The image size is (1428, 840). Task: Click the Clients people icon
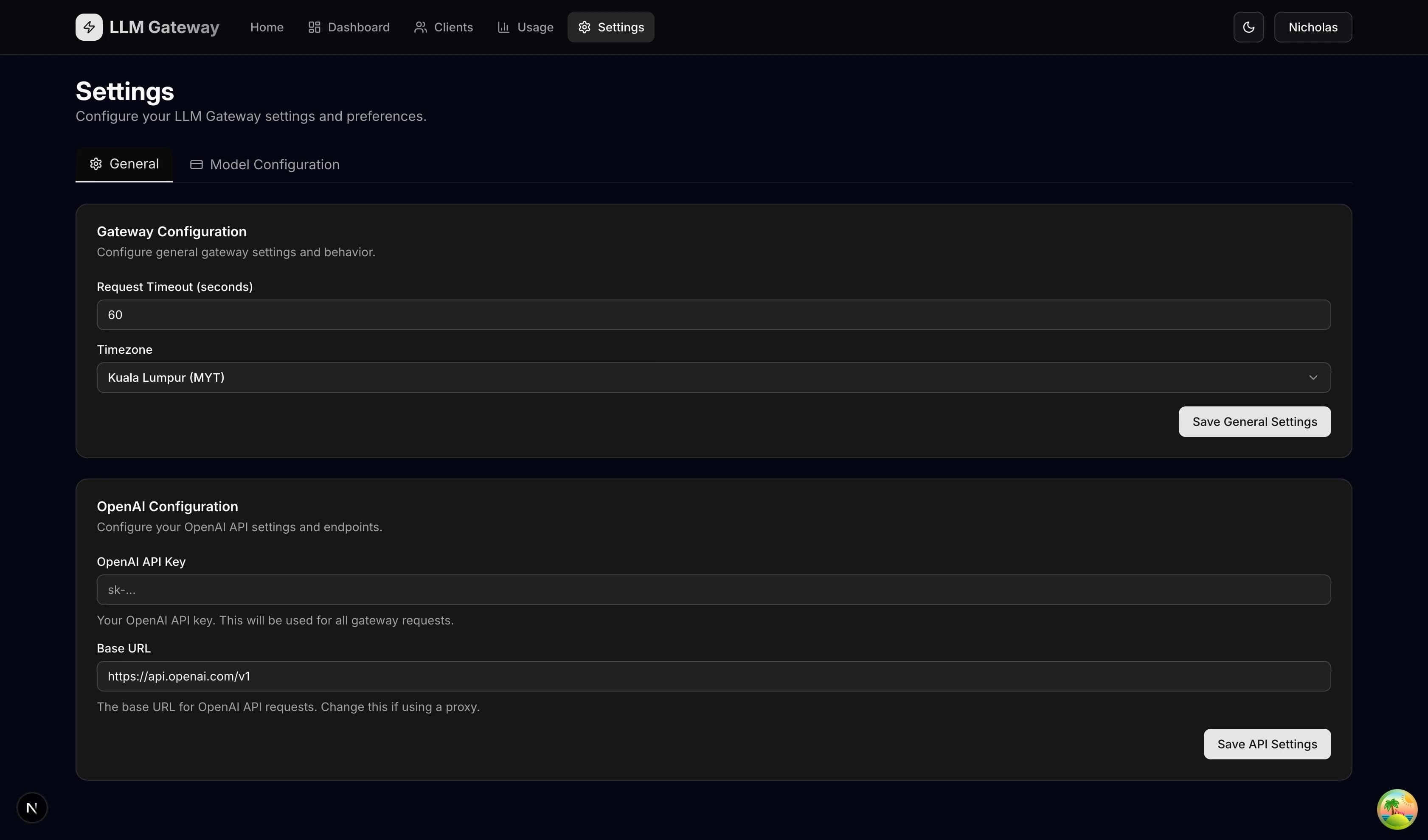pyautogui.click(x=420, y=27)
